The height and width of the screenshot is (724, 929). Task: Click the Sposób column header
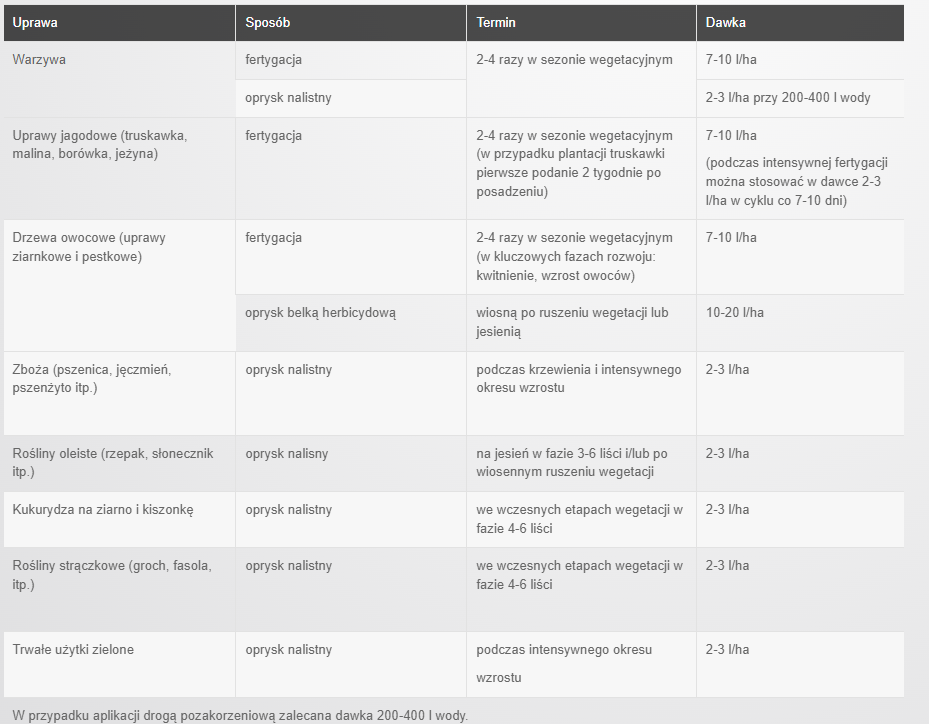coord(351,23)
